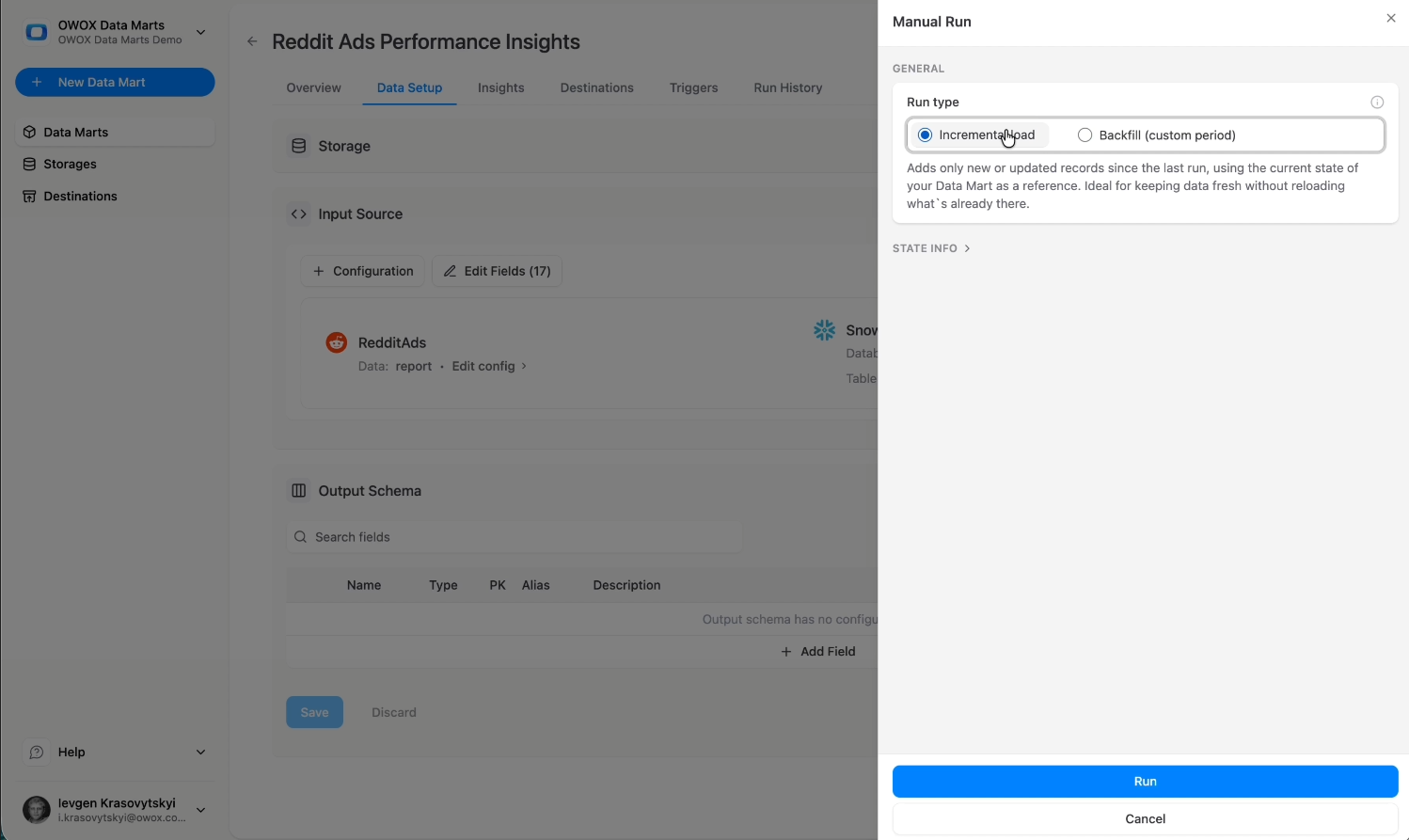Click the Run type info icon
Image resolution: width=1409 pixels, height=840 pixels.
click(x=1377, y=102)
